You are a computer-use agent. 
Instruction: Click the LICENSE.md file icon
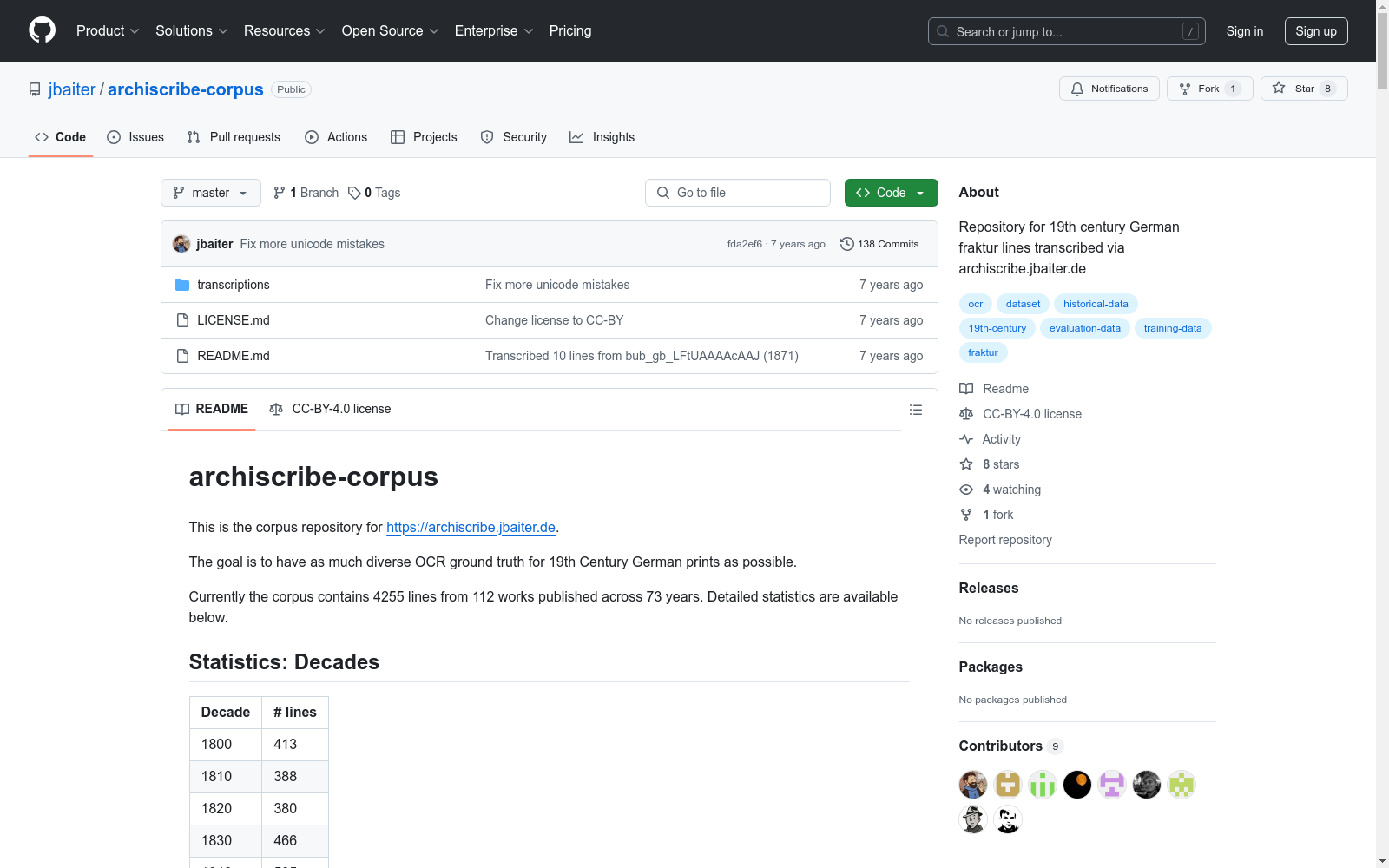[182, 320]
